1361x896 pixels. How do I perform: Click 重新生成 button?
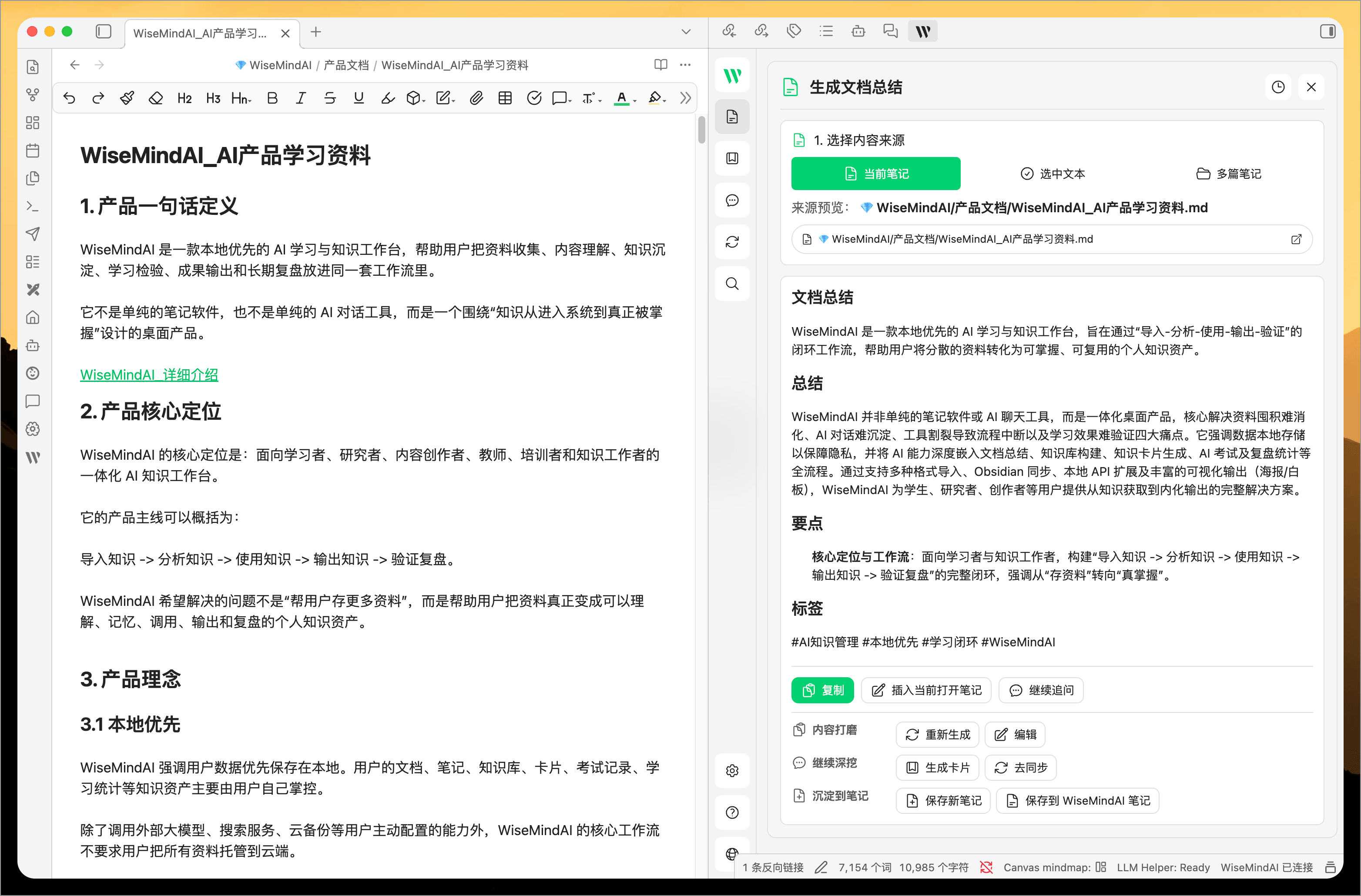pyautogui.click(x=937, y=735)
